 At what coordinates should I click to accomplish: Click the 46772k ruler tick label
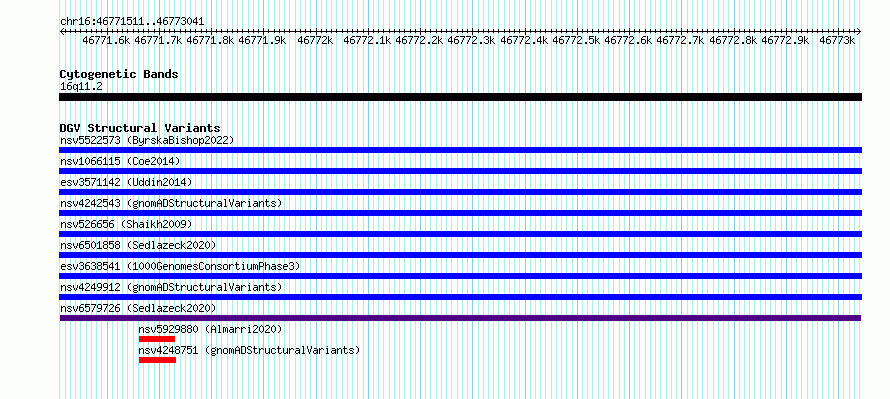click(315, 40)
